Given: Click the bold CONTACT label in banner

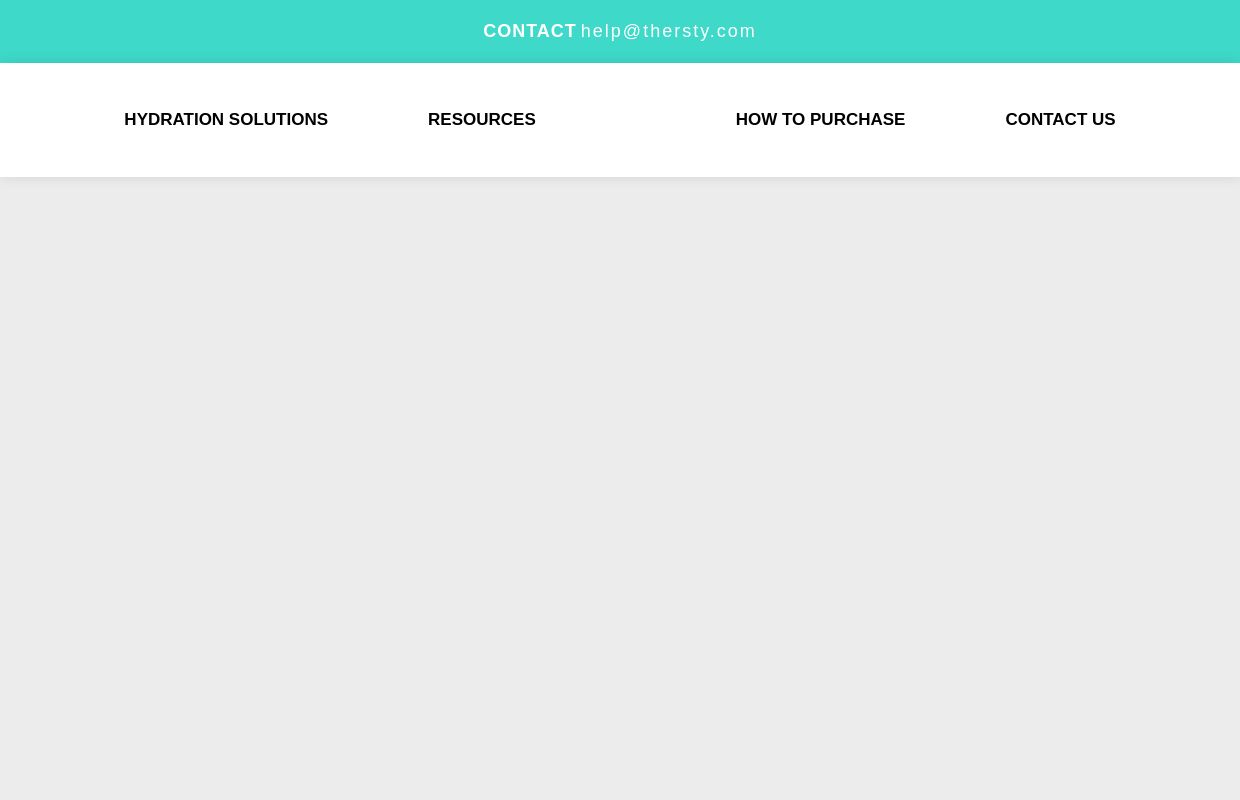Looking at the screenshot, I should tap(530, 31).
